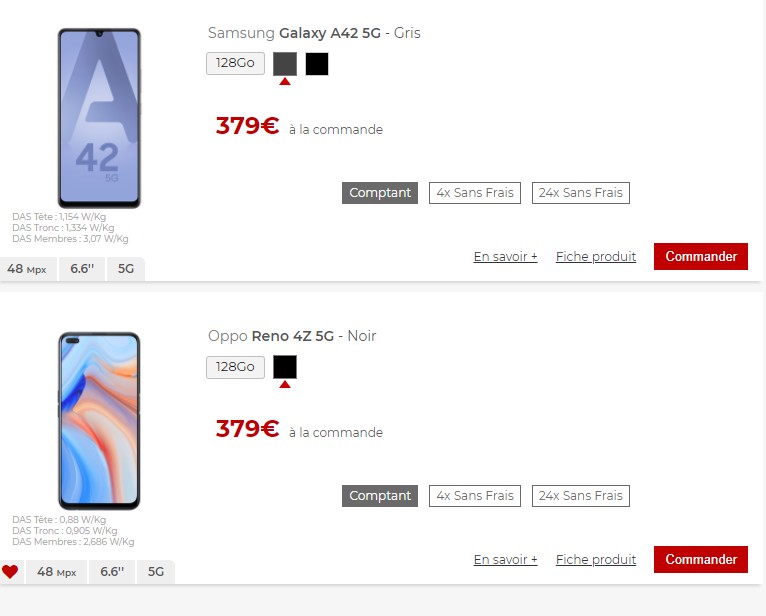Expand En savoir + for Galaxy A42
This screenshot has width=766, height=616.
coord(506,256)
